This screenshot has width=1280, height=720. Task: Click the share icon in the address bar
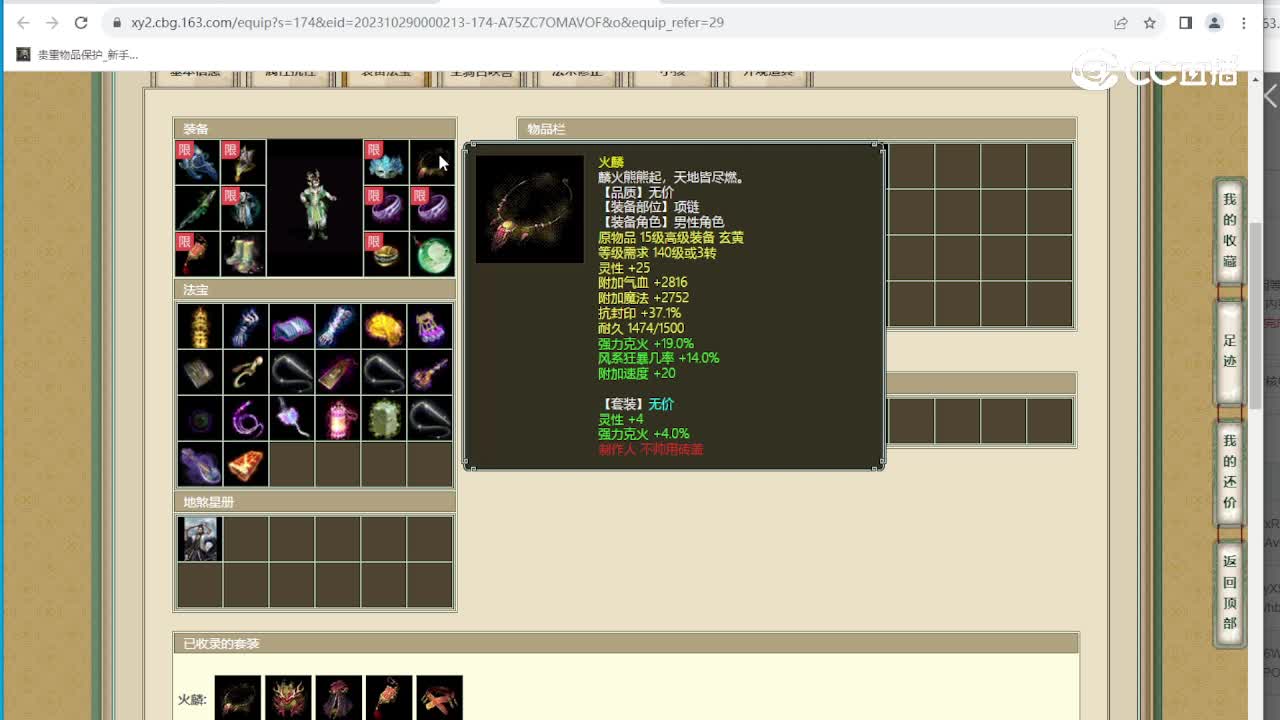point(1121,22)
